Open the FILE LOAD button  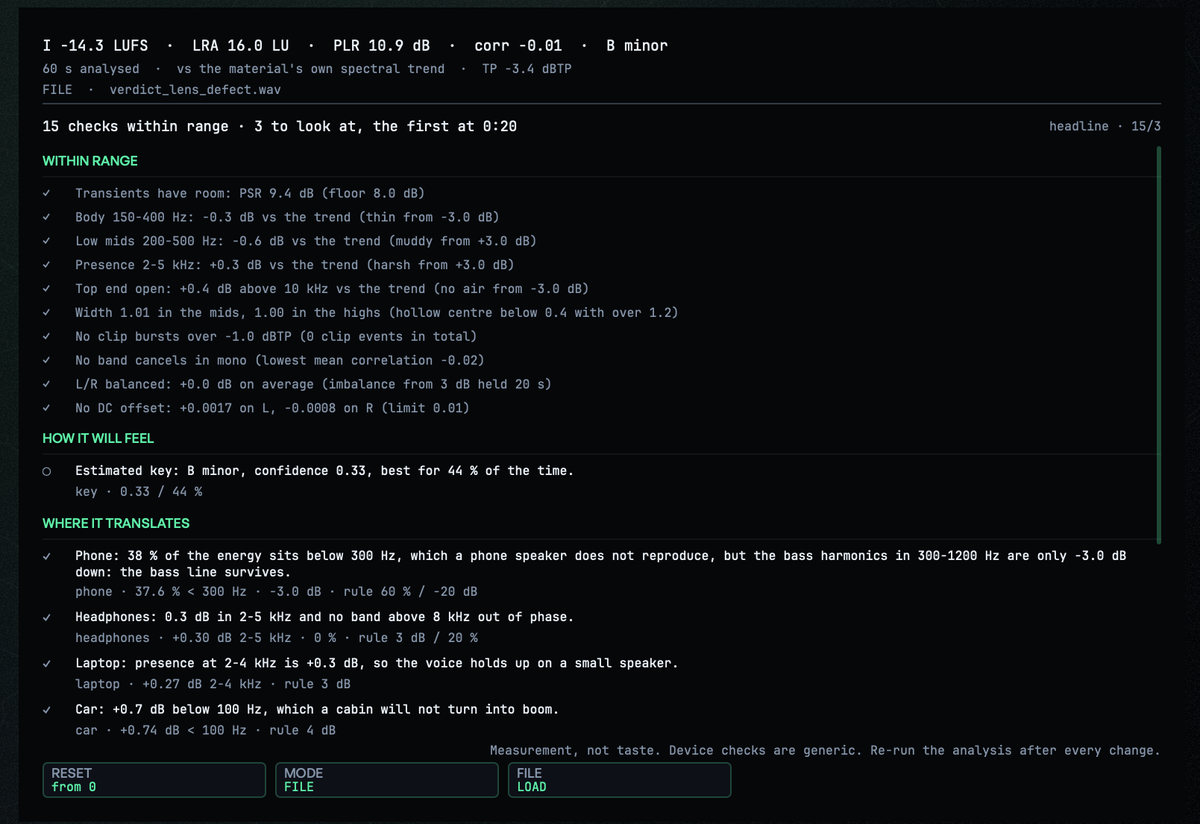tap(619, 780)
